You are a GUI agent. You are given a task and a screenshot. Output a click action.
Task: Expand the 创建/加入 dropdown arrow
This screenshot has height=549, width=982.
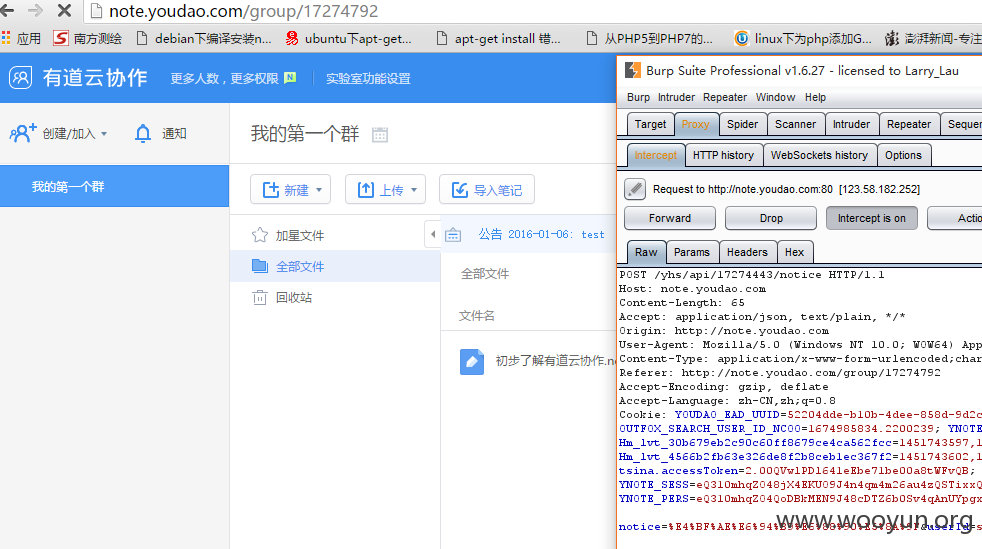point(104,134)
